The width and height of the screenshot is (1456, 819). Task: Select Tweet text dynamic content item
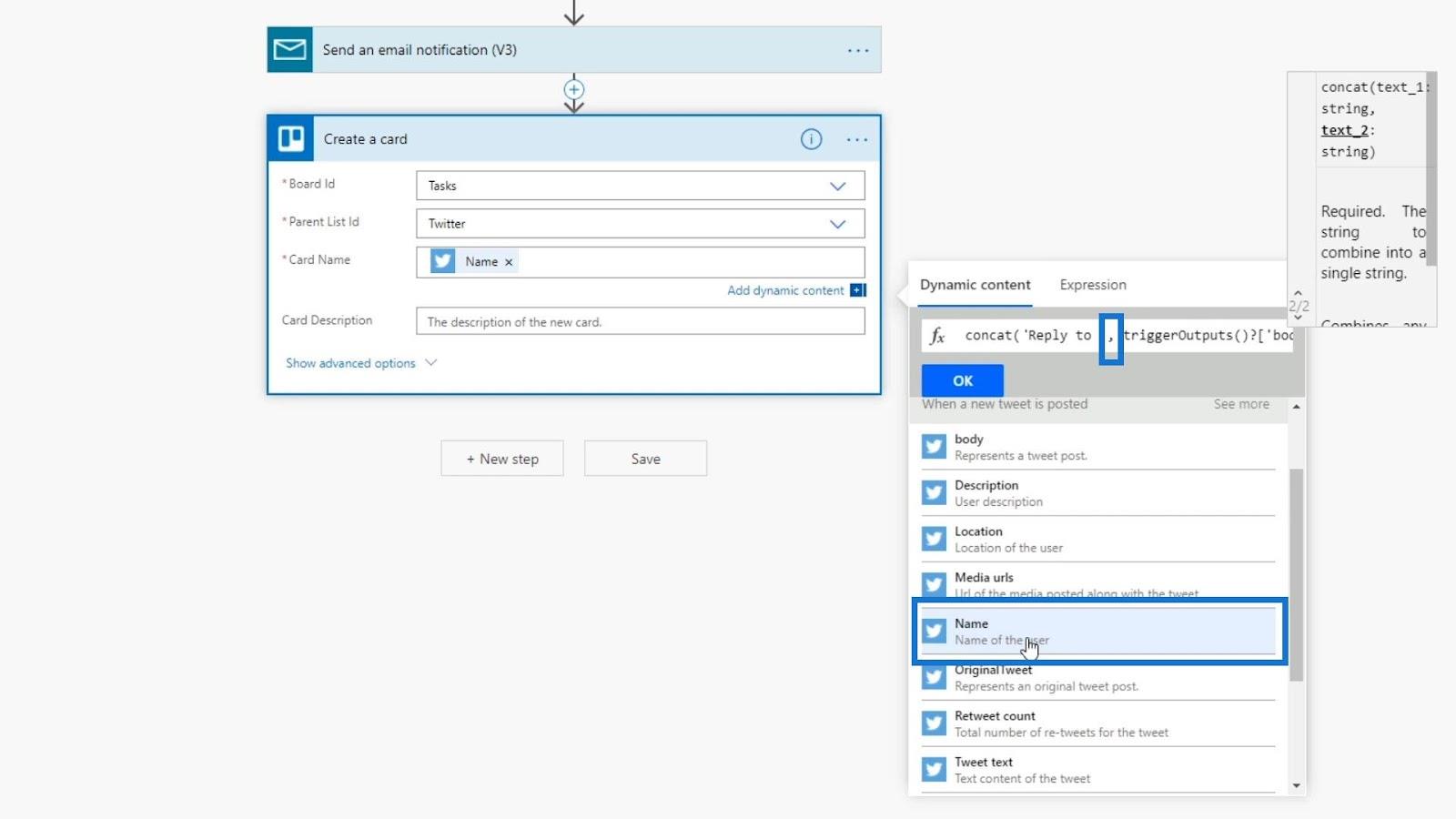[x=1098, y=771]
